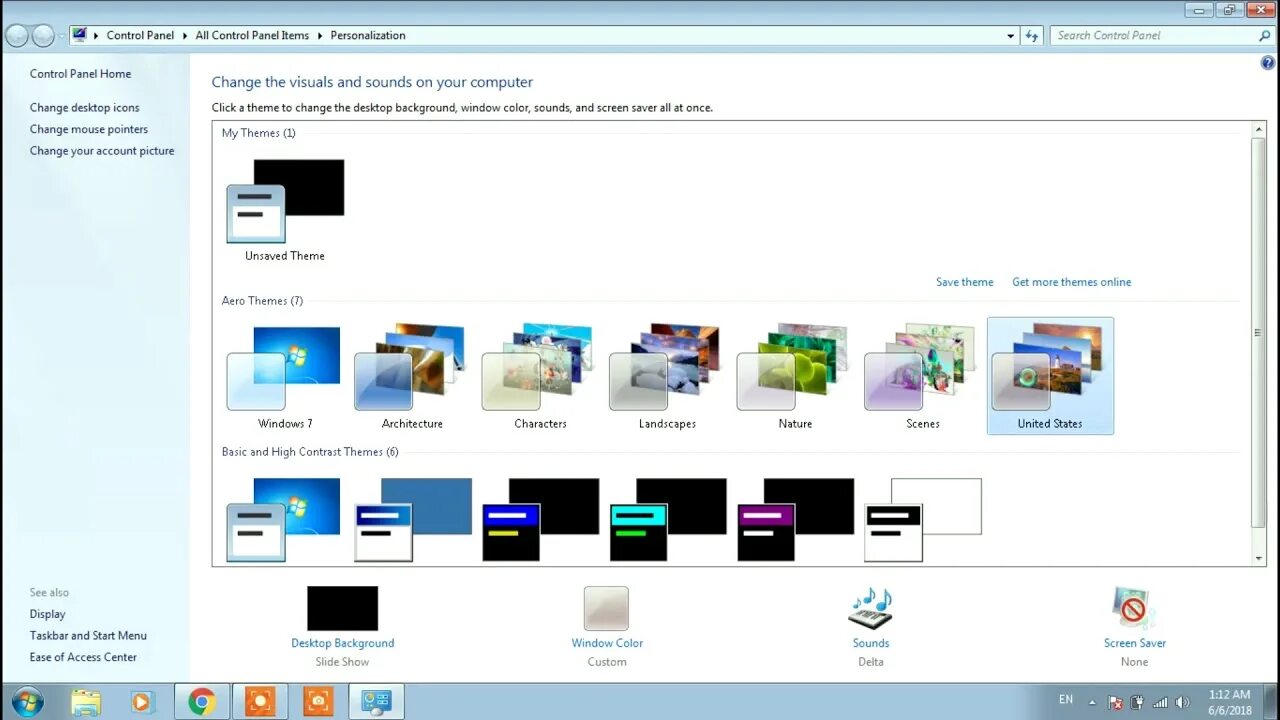Screen dimensions: 1280x720
Task: Open the Display link under See also
Action: 47,614
